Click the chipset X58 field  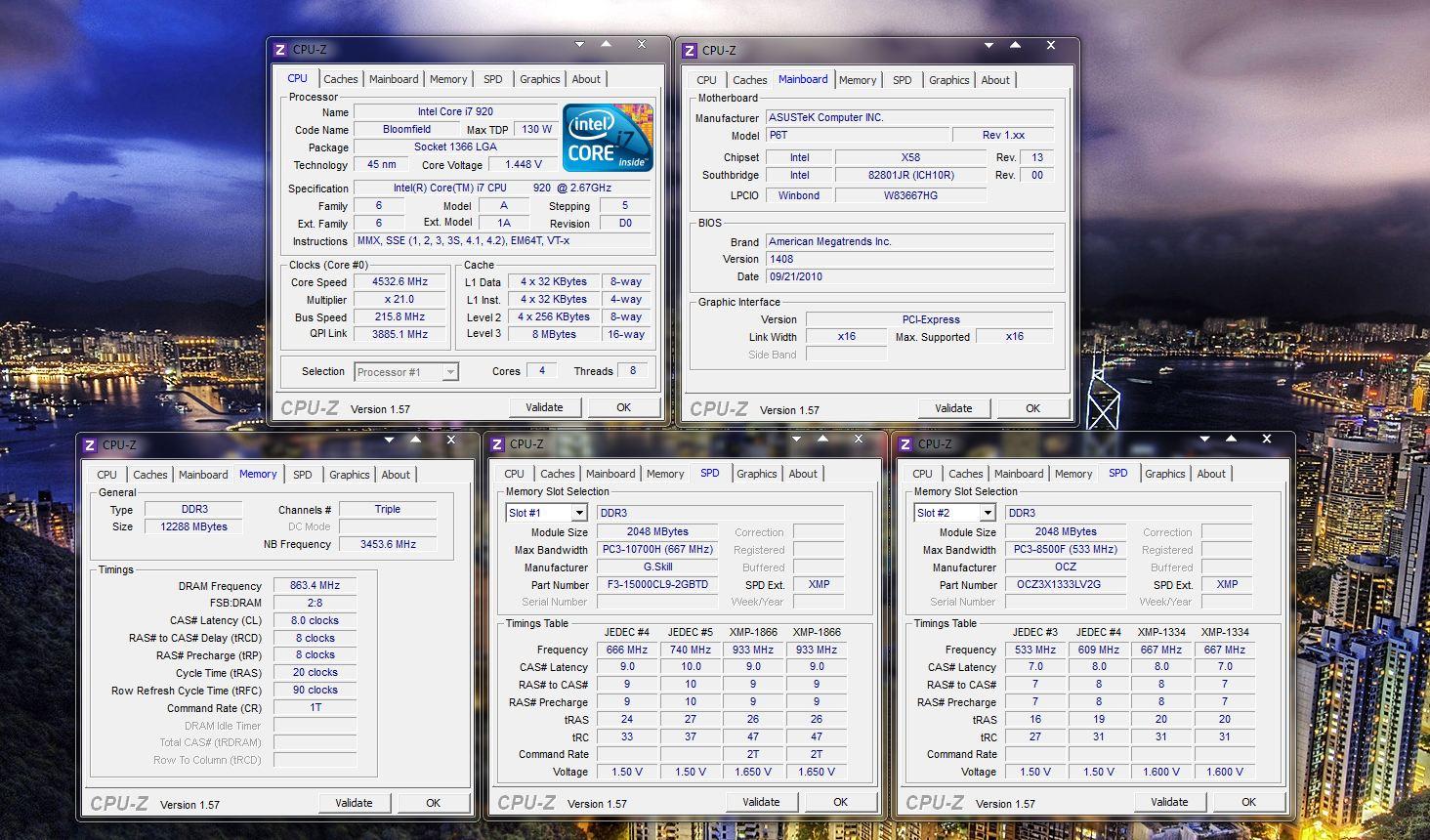[x=910, y=157]
